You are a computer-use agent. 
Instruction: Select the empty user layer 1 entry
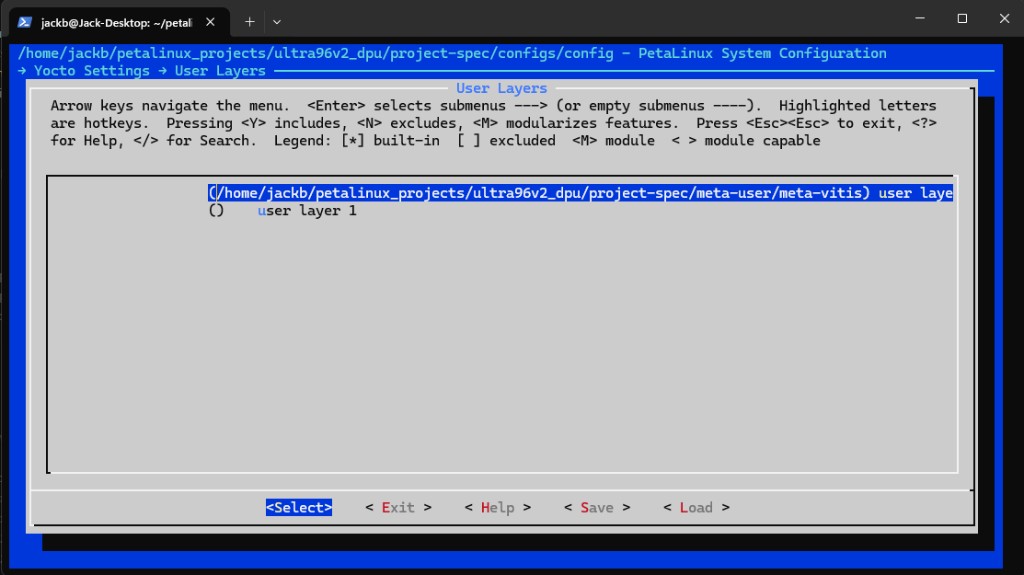click(306, 211)
